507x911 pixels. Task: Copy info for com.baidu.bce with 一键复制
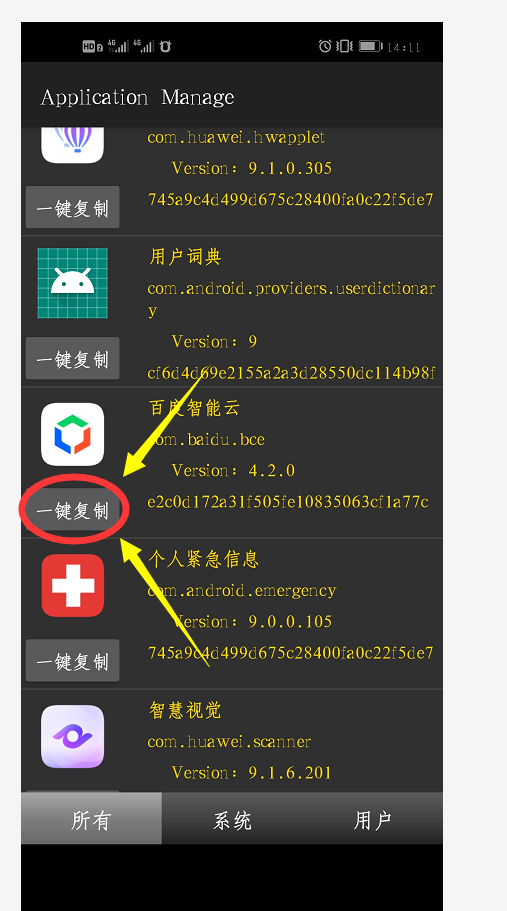[73, 510]
